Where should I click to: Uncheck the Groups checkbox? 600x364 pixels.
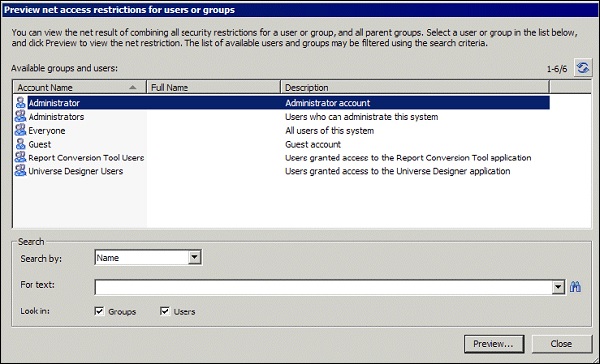pyautogui.click(x=99, y=311)
